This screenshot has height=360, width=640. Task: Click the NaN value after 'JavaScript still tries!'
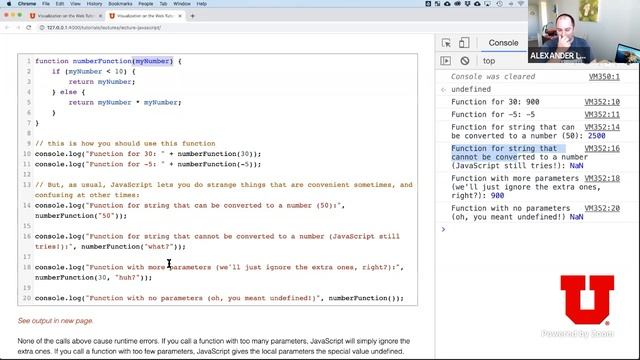[x=576, y=166]
